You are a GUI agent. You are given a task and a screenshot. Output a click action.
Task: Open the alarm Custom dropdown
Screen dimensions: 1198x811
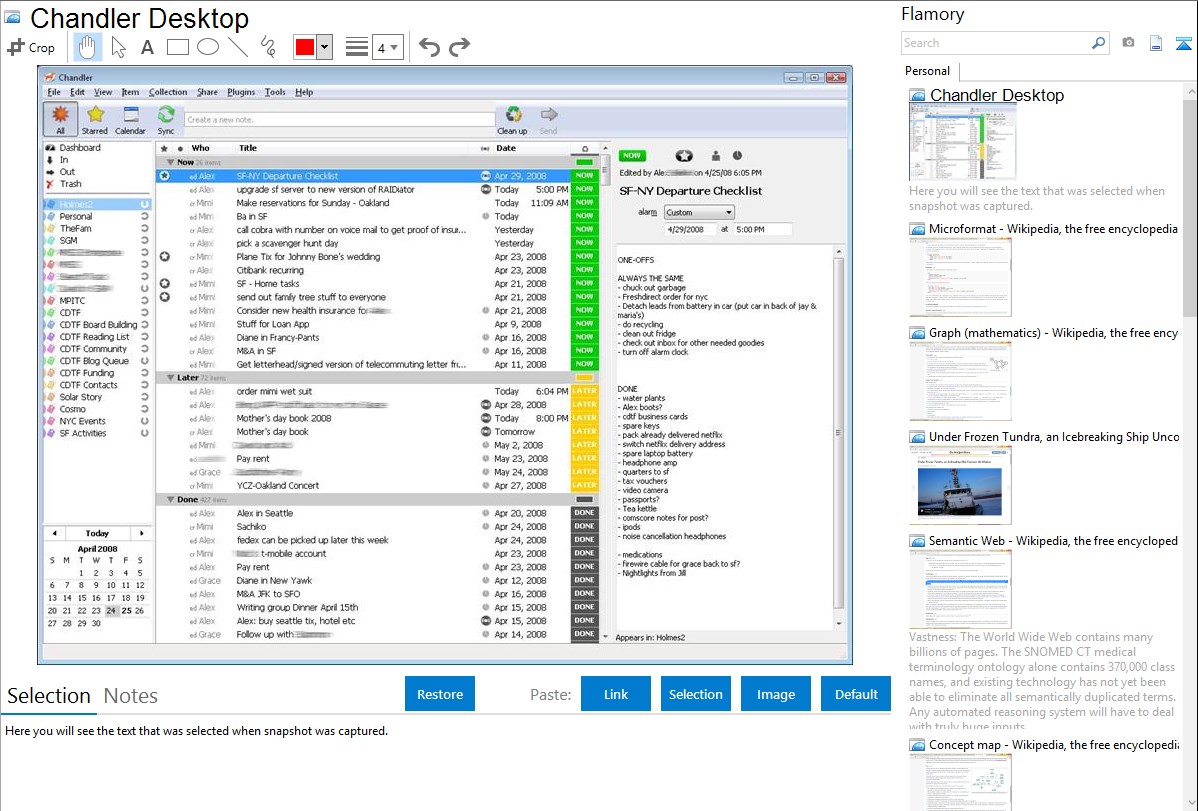[699, 212]
